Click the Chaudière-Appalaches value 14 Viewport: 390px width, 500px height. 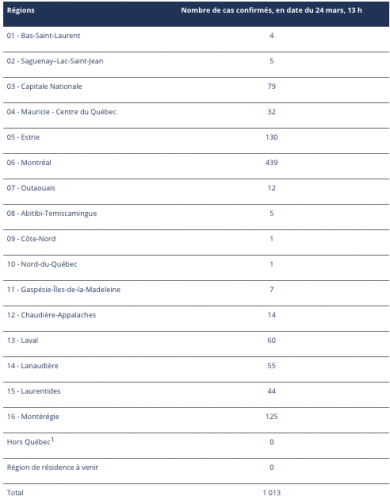coord(272,315)
